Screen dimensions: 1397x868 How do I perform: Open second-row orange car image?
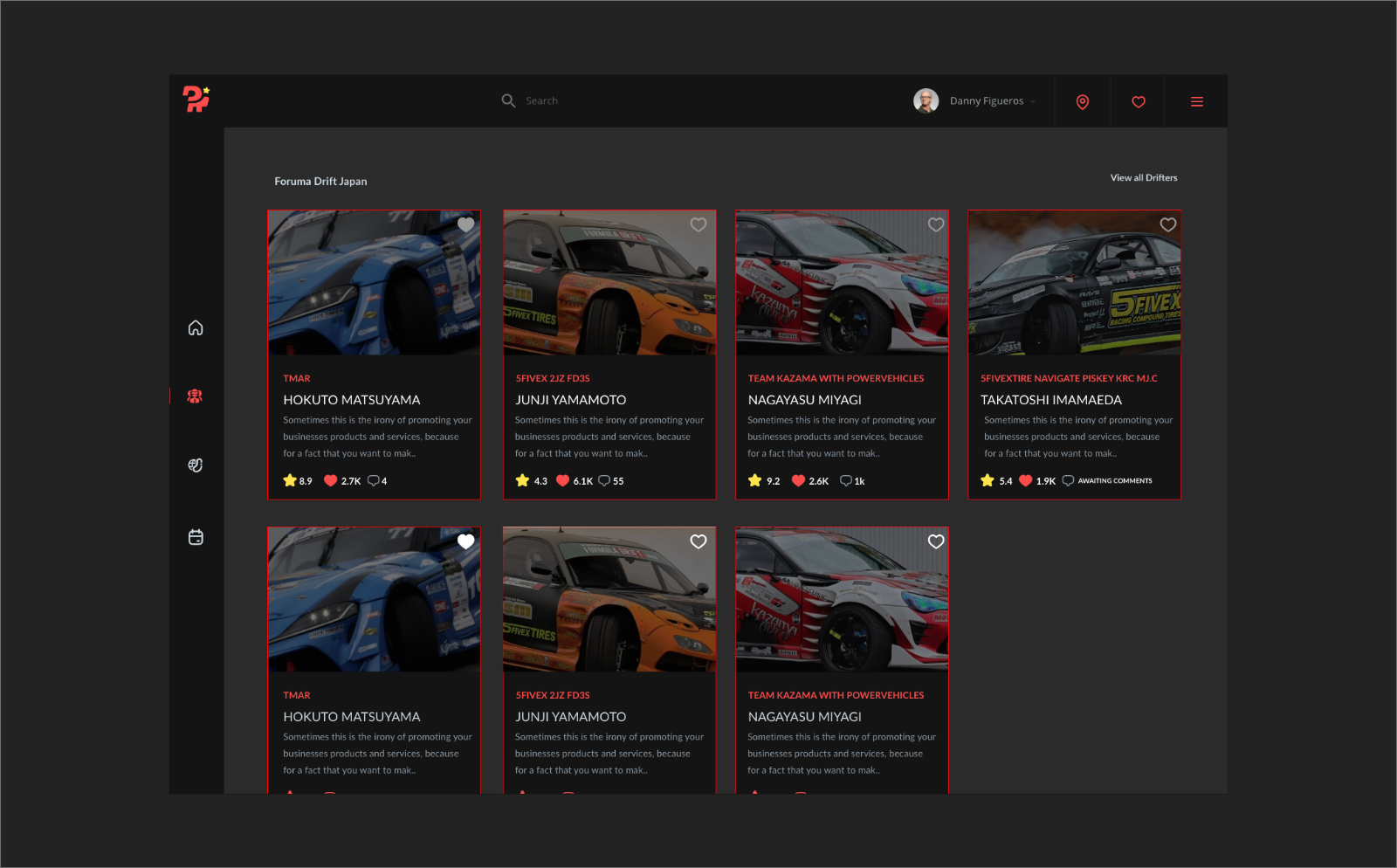pyautogui.click(x=609, y=600)
